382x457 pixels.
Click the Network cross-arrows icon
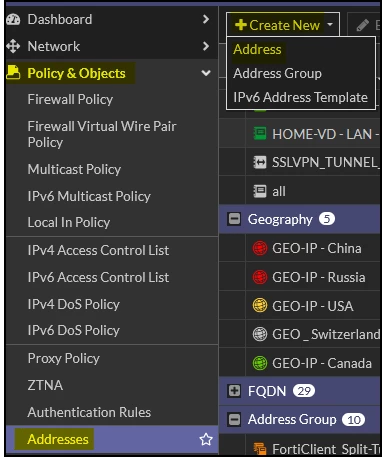(13, 46)
